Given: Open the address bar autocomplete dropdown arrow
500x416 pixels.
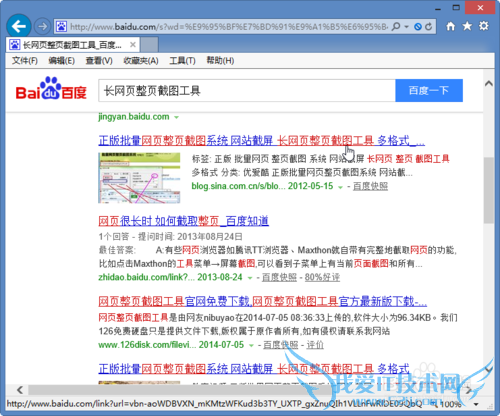Looking at the screenshot, I should pos(406,26).
